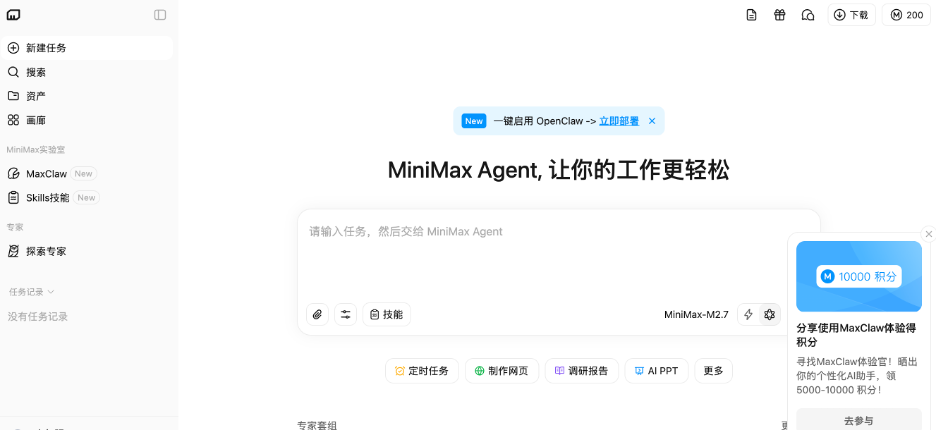This screenshot has width=936, height=430.
Task: Collapse the sidebar with the panel icon
Action: 160,15
